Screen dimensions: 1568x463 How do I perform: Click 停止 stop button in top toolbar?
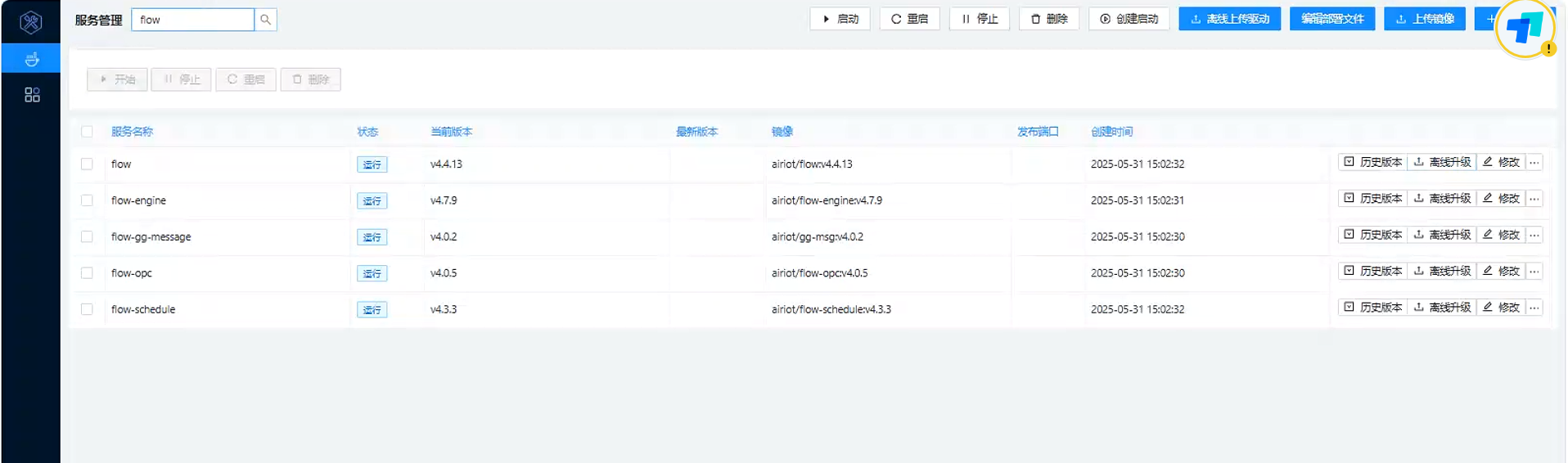(x=979, y=19)
